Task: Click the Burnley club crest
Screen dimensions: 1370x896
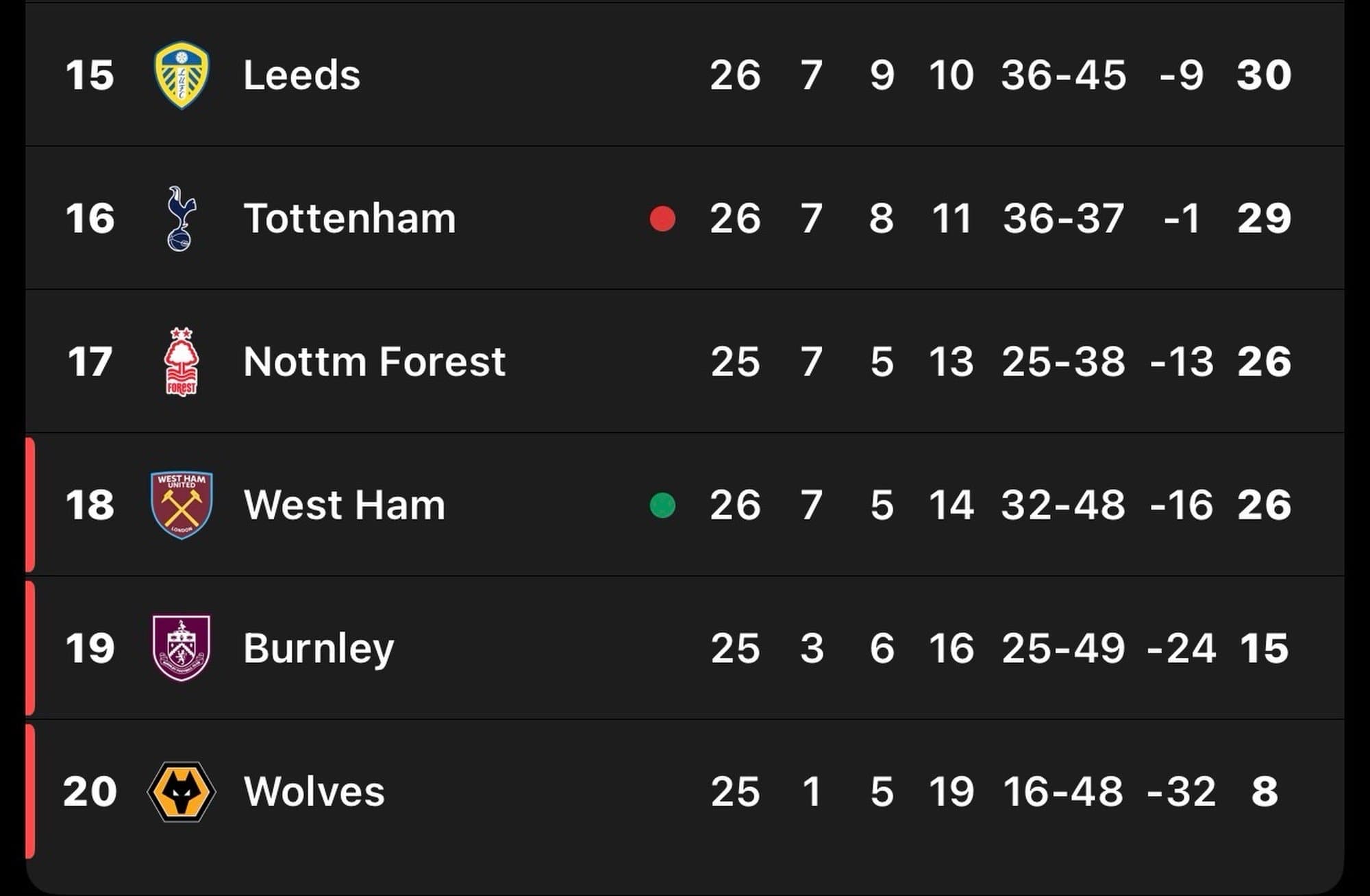Action: (x=182, y=648)
